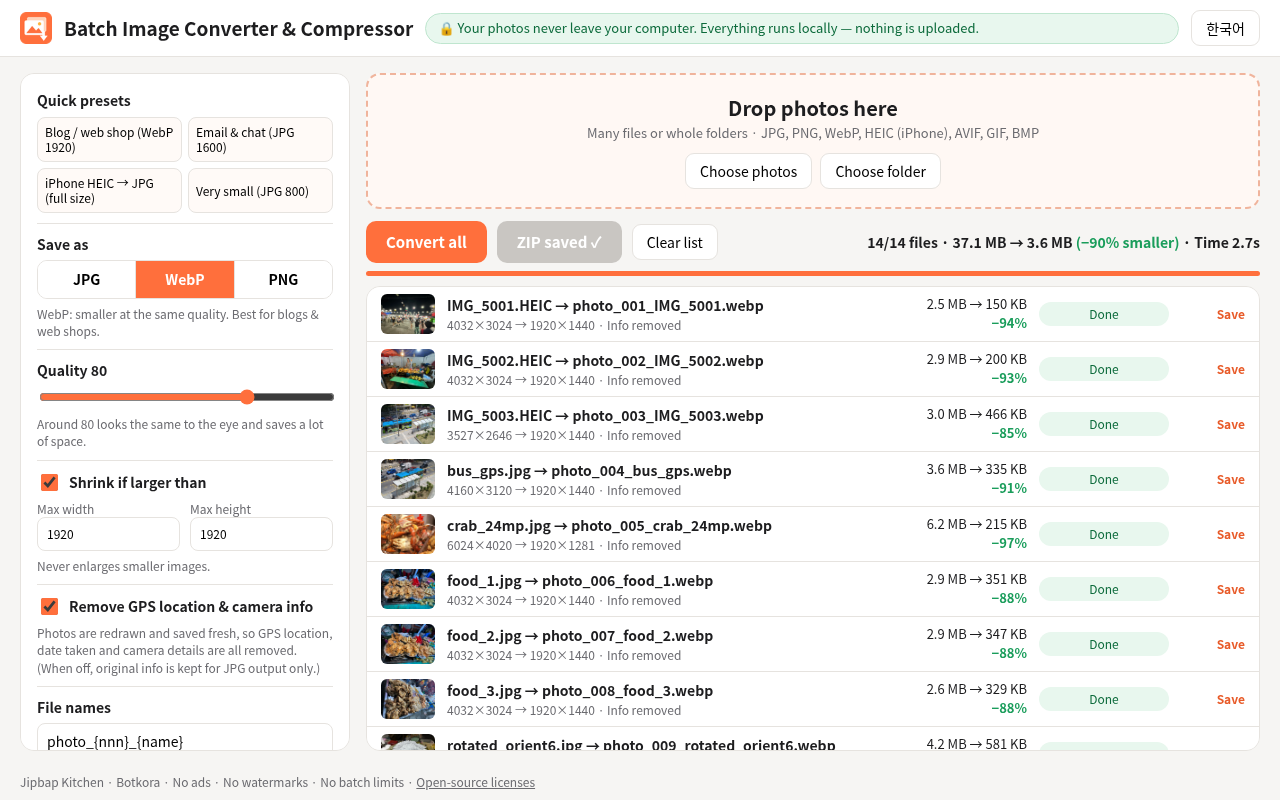Select PNG output format

[283, 279]
